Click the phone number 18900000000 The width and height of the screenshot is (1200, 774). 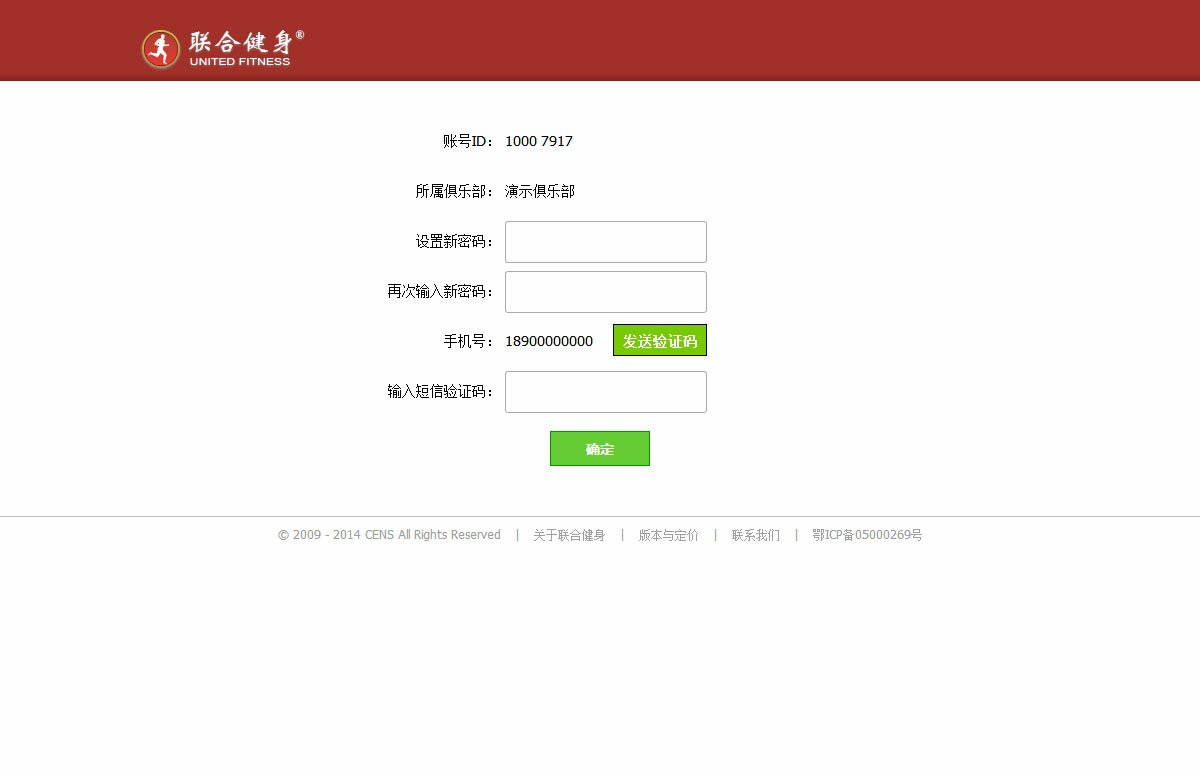[x=548, y=342]
